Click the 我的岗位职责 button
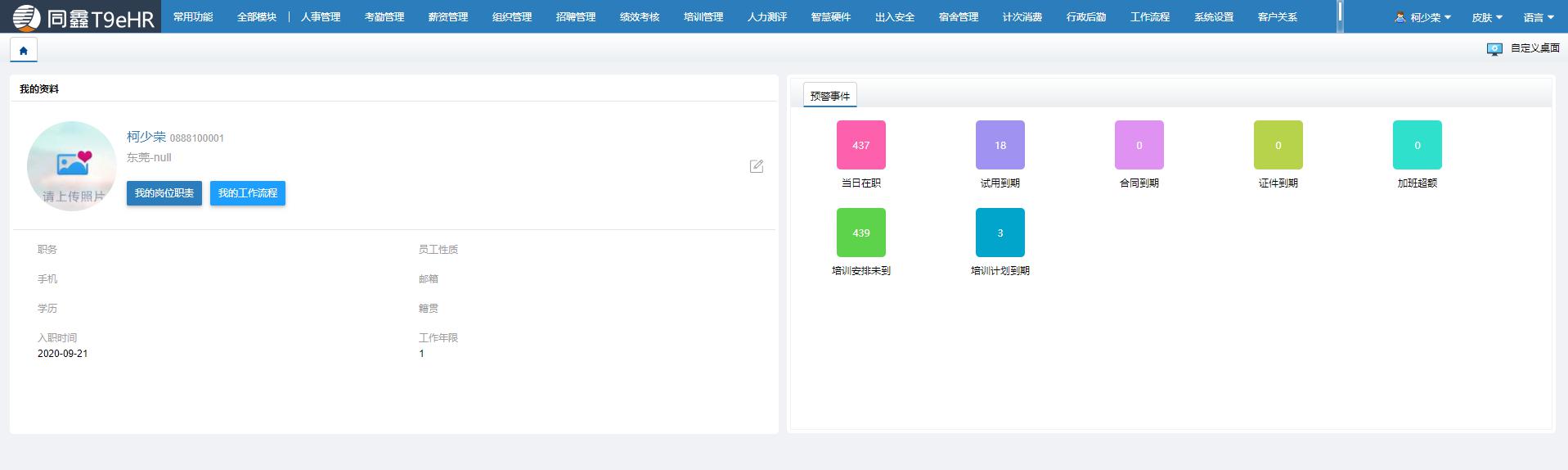Screen dimensions: 1568x470 (164, 193)
